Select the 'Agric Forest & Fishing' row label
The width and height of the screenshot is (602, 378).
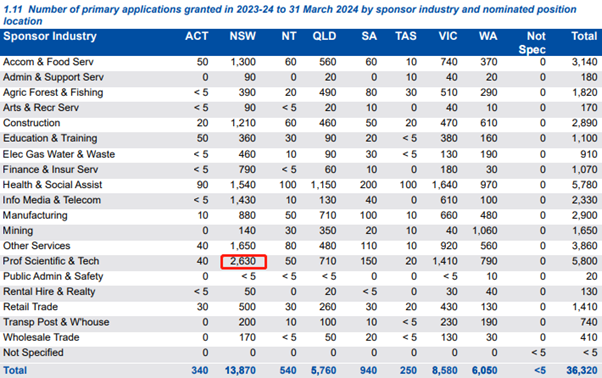[x=53, y=92]
